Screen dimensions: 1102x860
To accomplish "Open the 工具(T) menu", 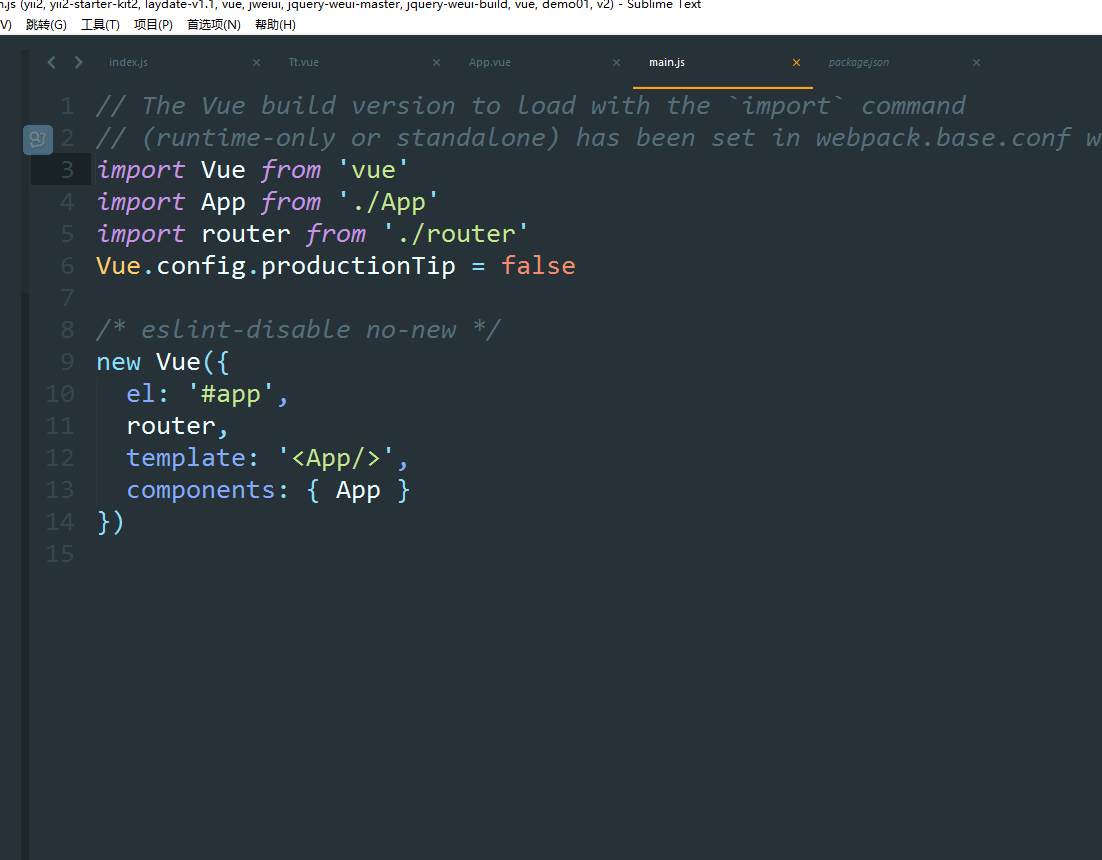I will click(x=100, y=25).
